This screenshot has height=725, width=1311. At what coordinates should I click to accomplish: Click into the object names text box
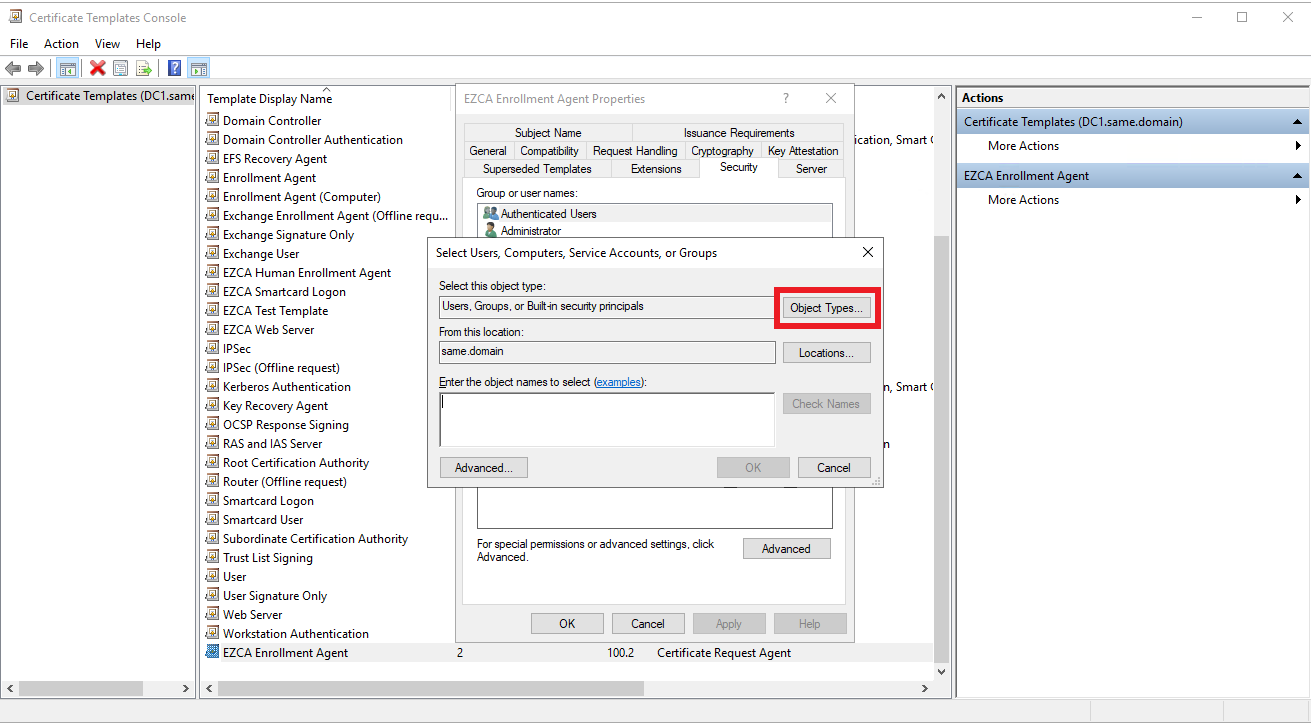[x=607, y=419]
